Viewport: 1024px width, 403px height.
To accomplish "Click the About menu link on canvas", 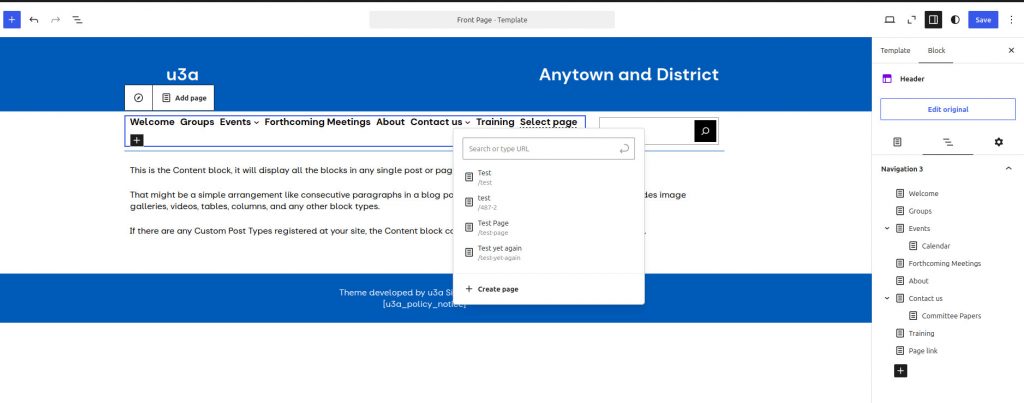I will point(391,121).
